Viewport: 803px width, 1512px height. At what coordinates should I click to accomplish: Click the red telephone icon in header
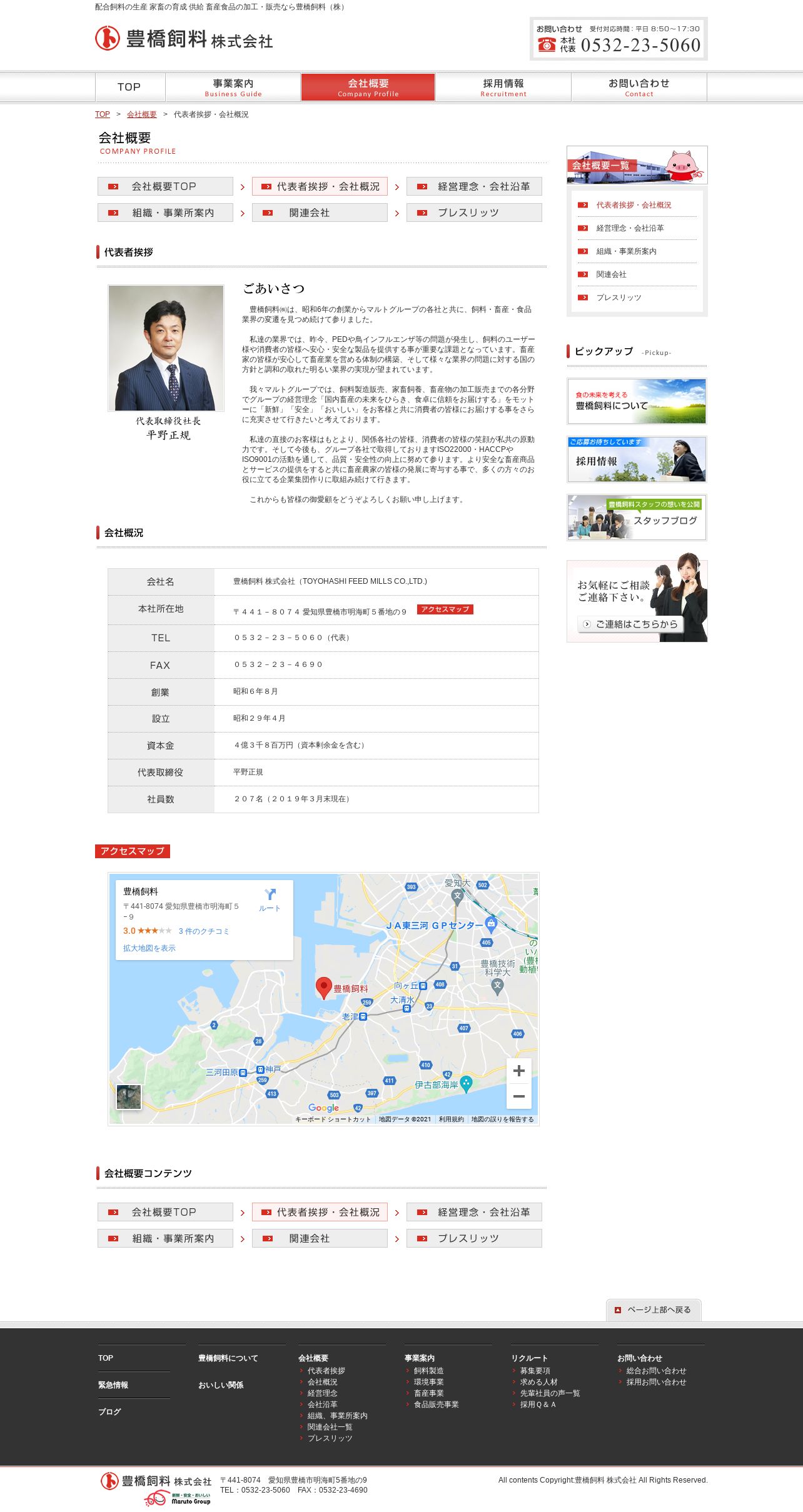coord(547,44)
